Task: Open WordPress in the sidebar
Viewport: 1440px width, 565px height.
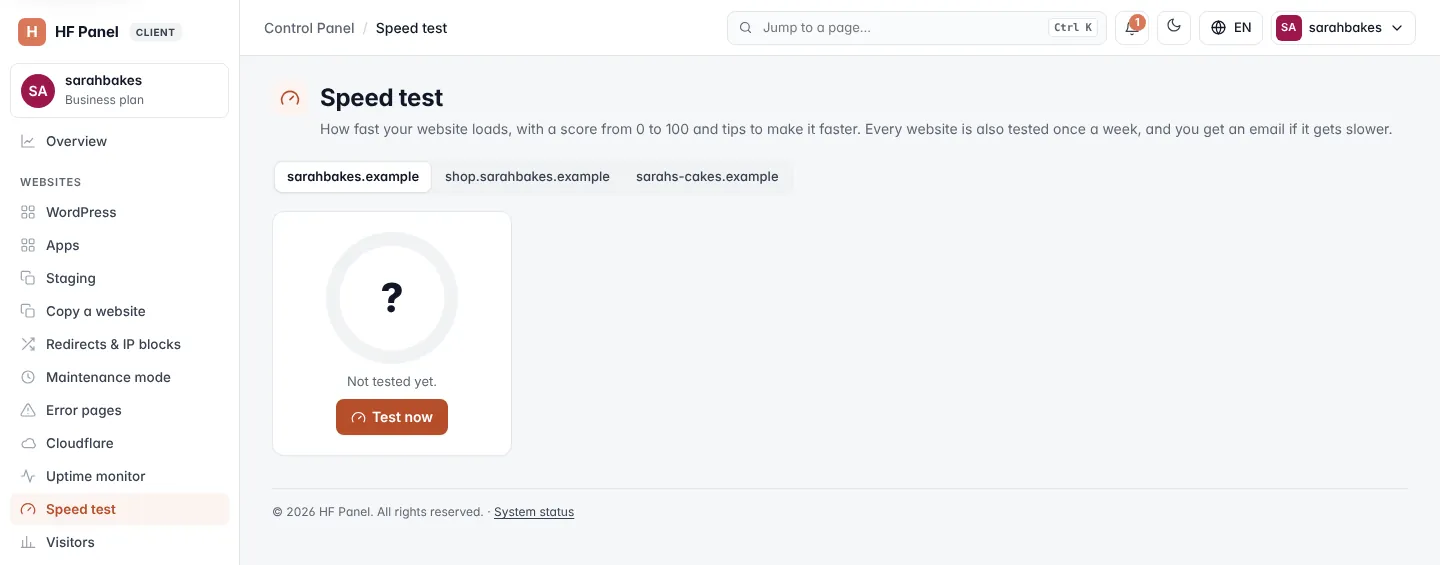Action: [120, 212]
